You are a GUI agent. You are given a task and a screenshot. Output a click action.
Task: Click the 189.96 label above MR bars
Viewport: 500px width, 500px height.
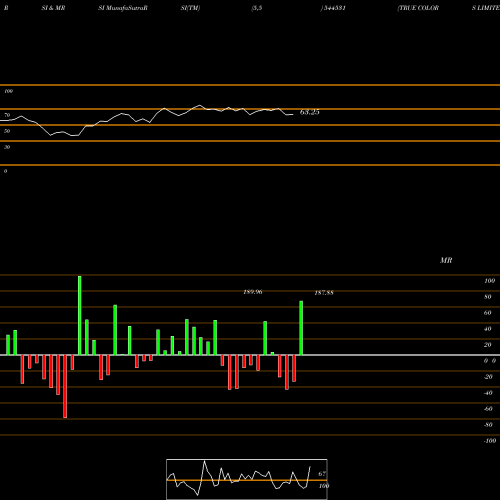point(253,292)
